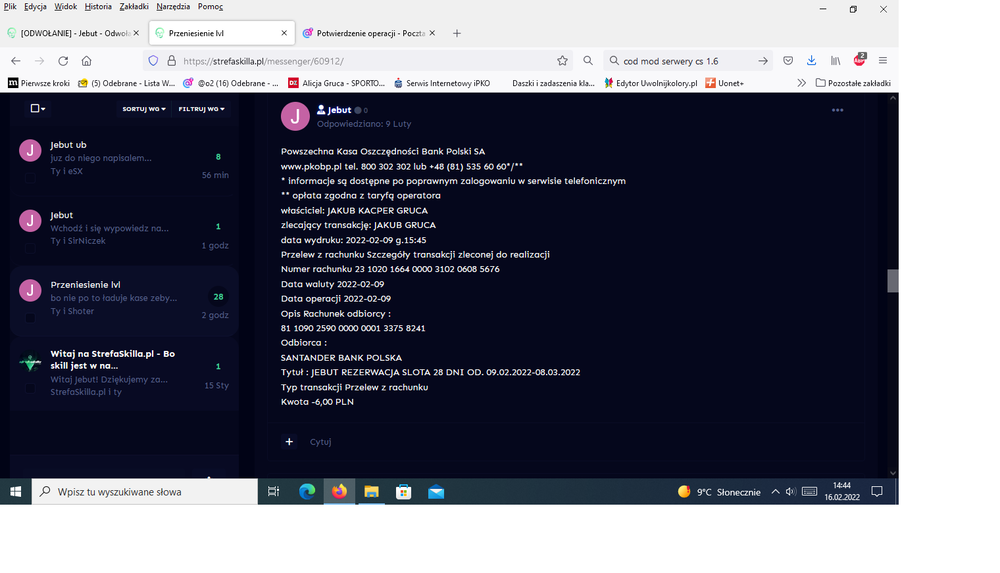
Task: Open the Narzędzia menu
Action: [x=173, y=6]
